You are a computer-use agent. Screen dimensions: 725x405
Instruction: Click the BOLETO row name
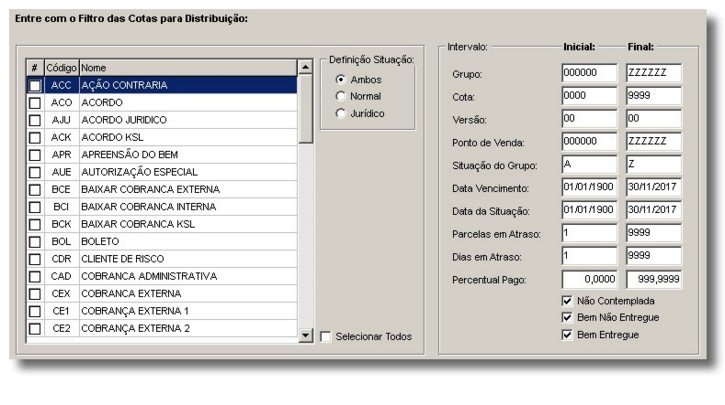[x=100, y=242]
